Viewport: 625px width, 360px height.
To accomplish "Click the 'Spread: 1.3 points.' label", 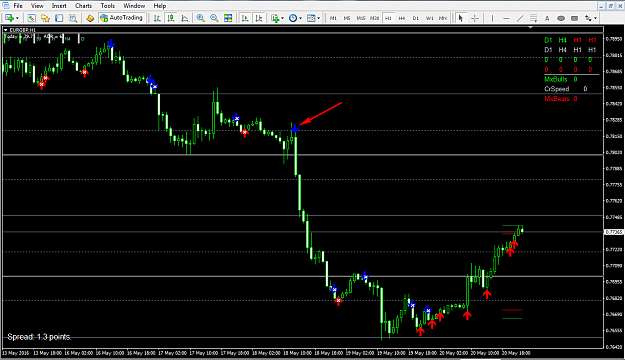I will pyautogui.click(x=39, y=337).
